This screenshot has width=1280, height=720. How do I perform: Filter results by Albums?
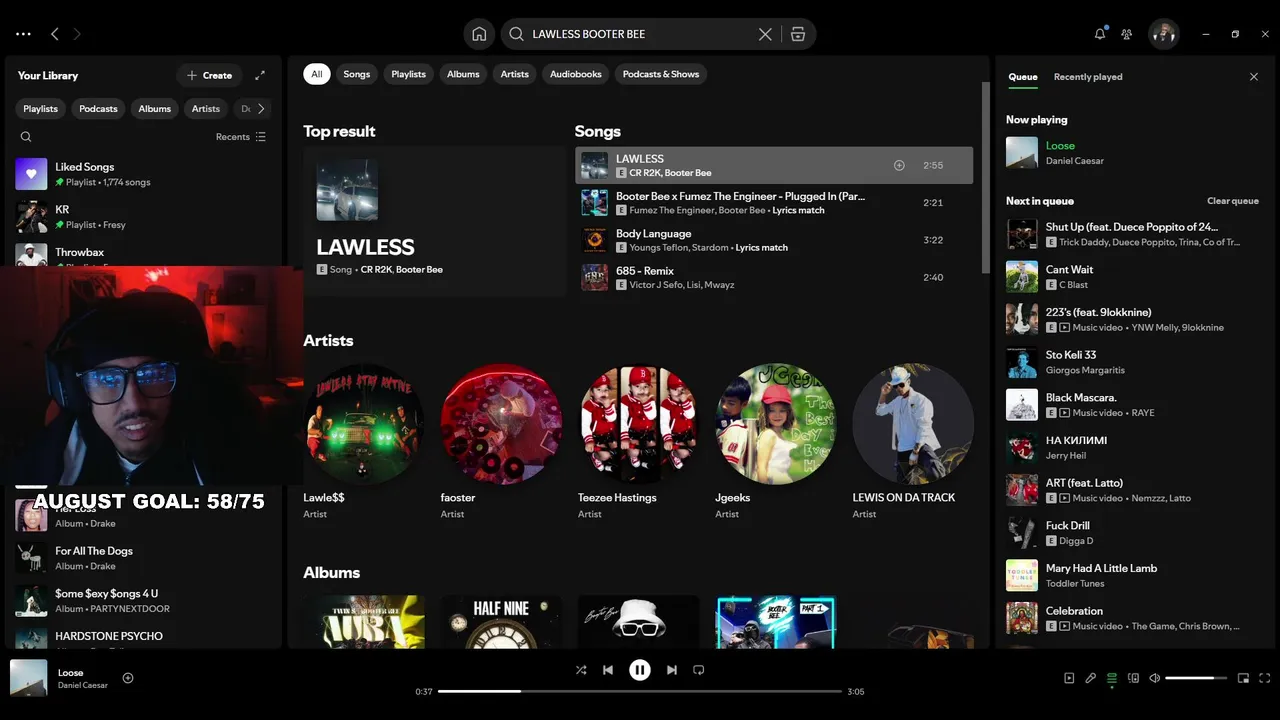[x=463, y=74]
